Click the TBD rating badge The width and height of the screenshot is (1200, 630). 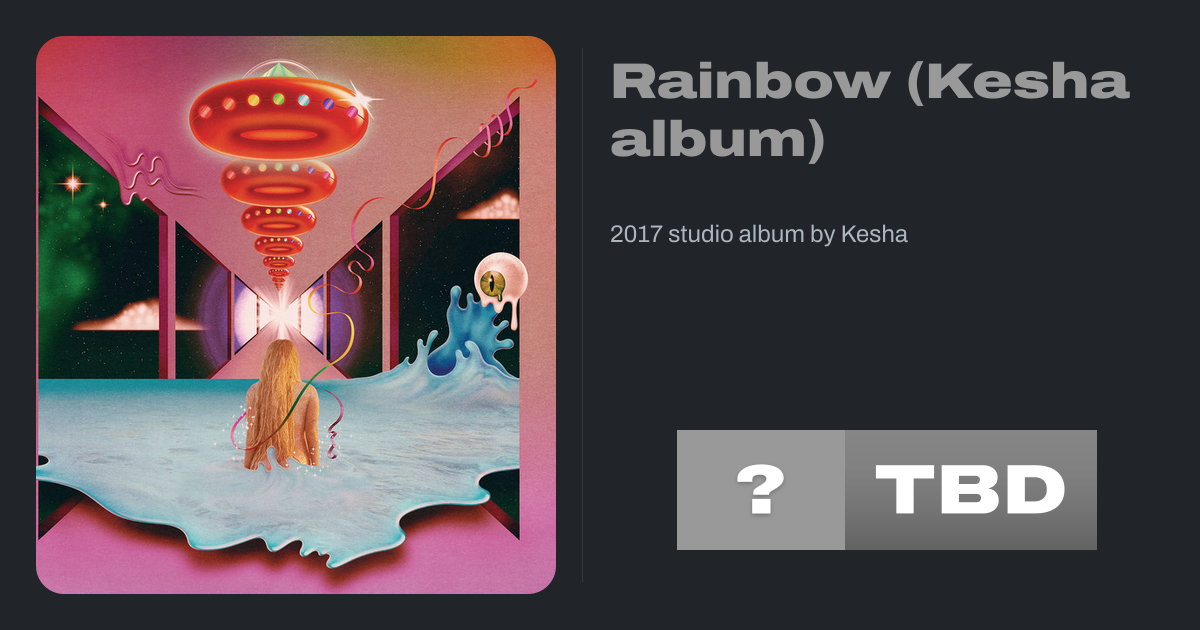[971, 490]
